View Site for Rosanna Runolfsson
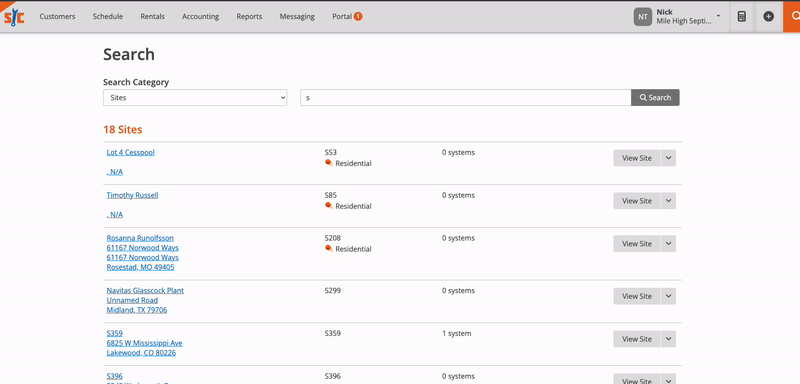Screen dimensions: 800x384 click(637, 244)
